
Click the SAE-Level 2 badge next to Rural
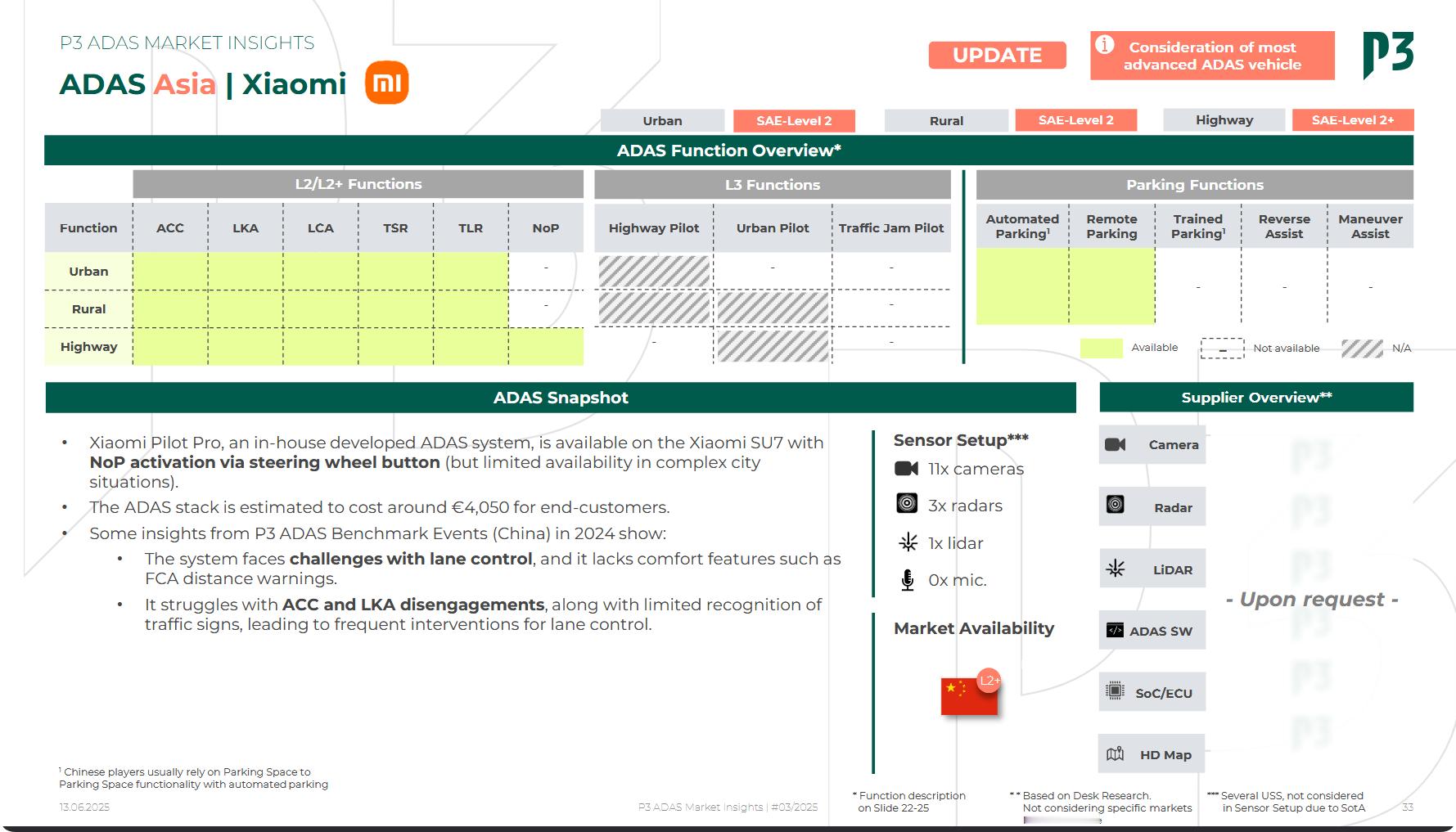pos(1076,120)
